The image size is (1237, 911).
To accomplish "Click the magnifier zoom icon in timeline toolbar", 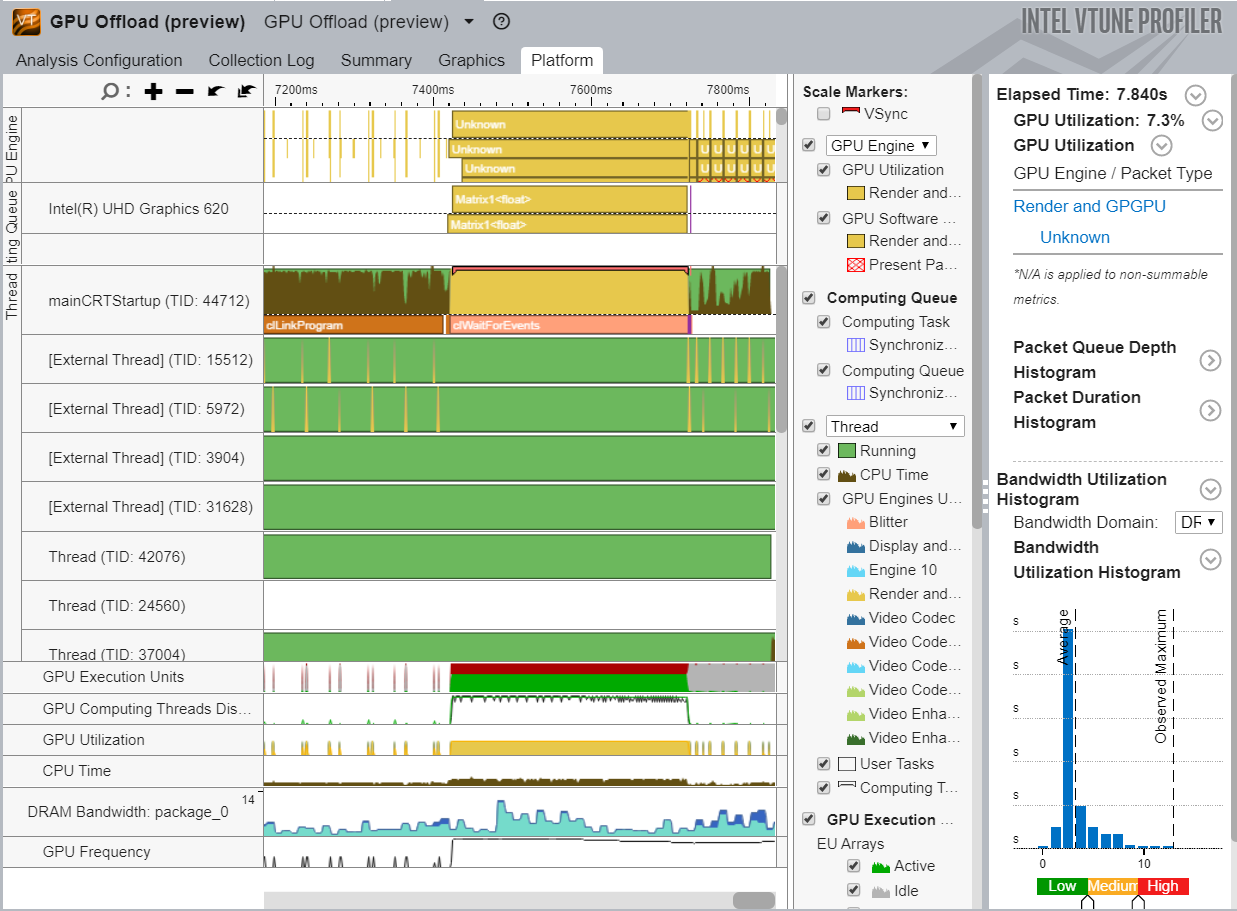I will pyautogui.click(x=110, y=91).
